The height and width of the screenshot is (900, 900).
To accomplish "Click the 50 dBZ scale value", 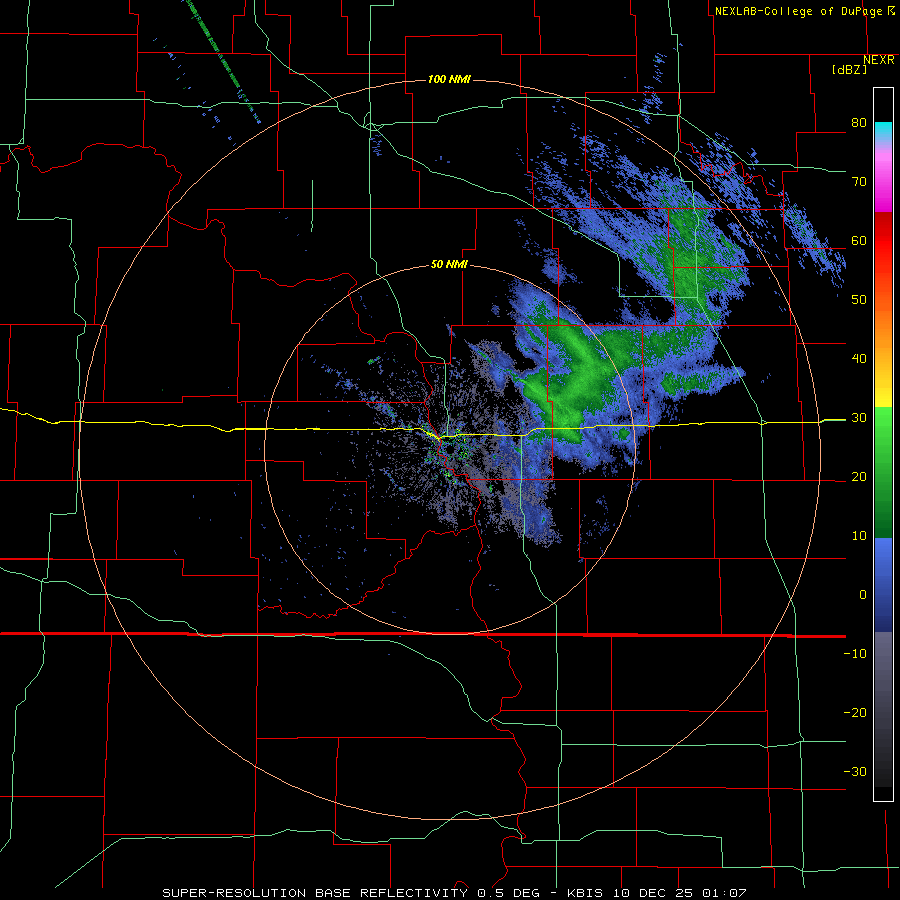I will click(x=859, y=300).
